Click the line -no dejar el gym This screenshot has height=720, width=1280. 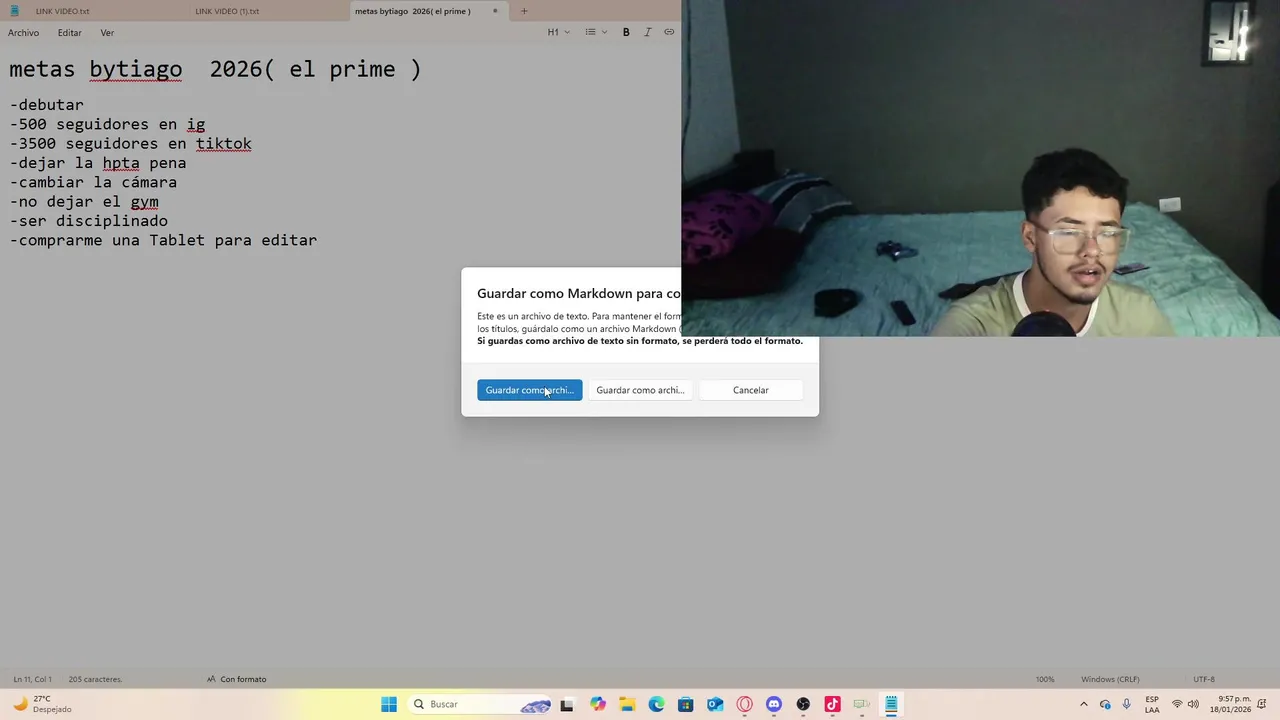pyautogui.click(x=84, y=201)
